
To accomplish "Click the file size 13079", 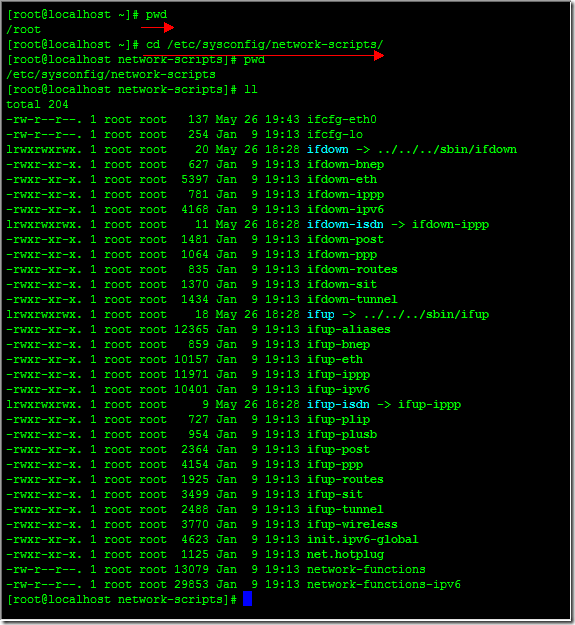I will 191,570.
